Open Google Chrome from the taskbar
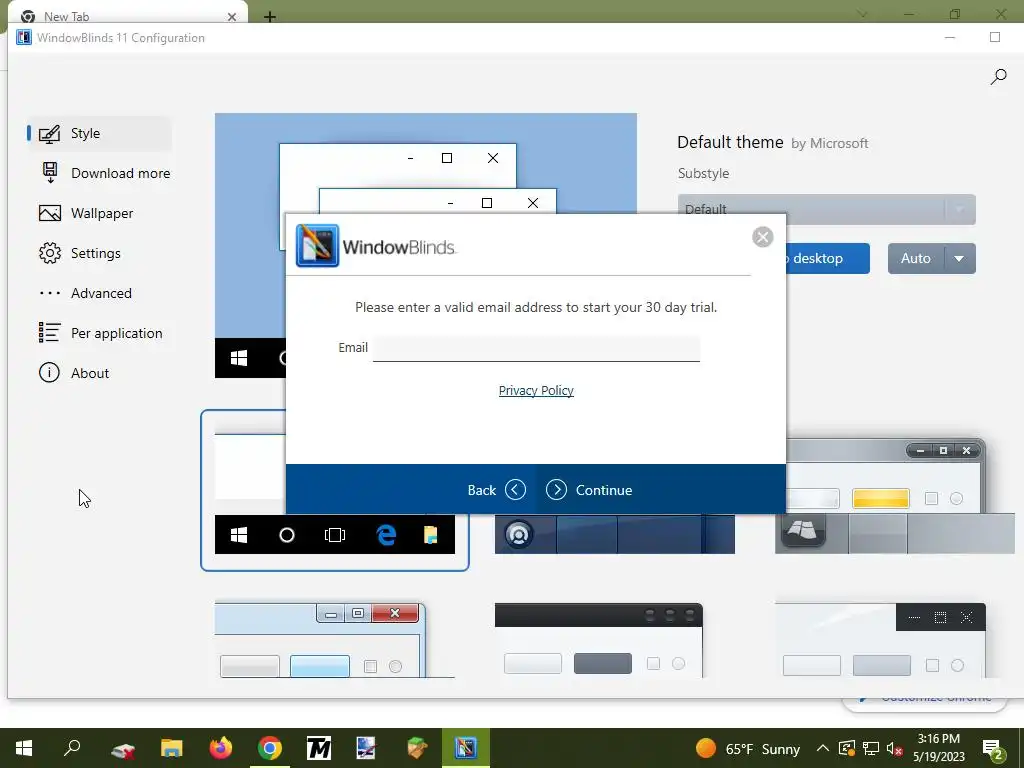Screen dimensions: 1024x768 (x=270, y=748)
